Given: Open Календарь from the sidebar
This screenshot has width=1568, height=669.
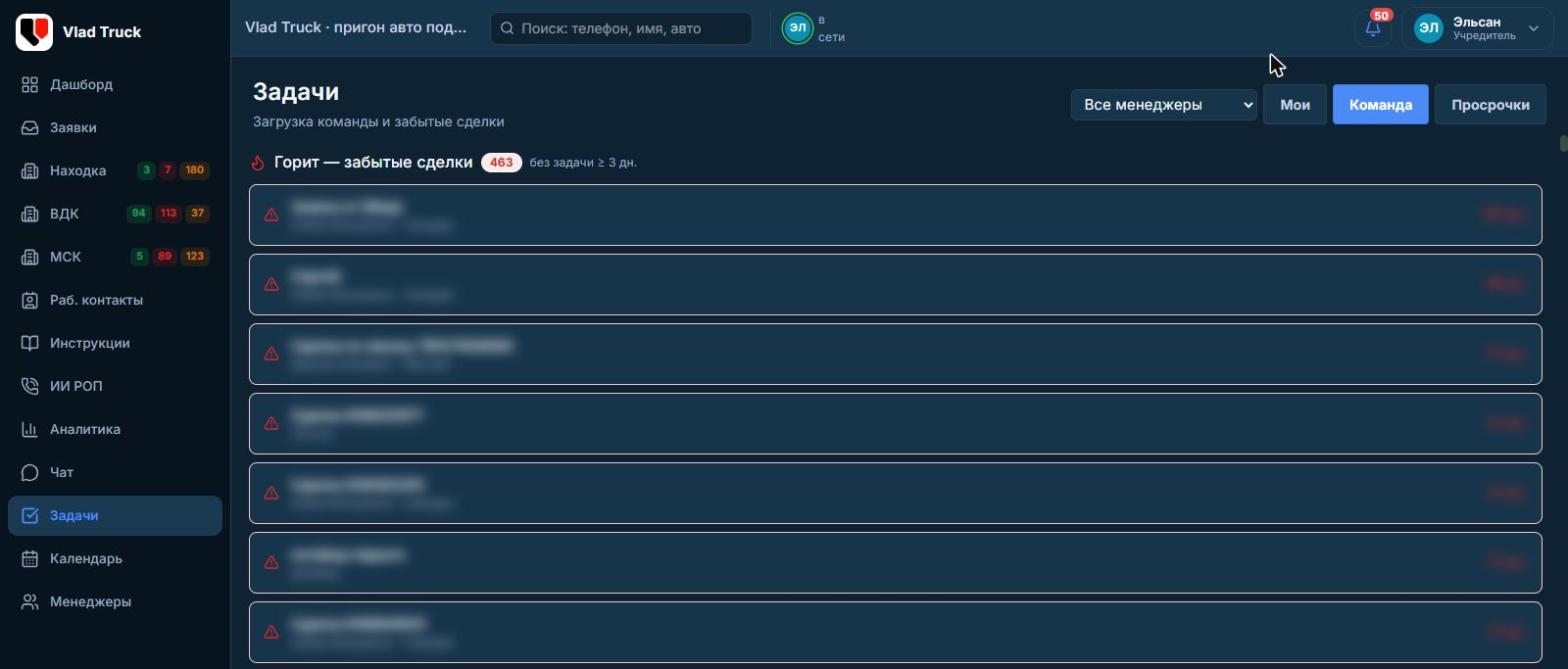Looking at the screenshot, I should pos(115,559).
